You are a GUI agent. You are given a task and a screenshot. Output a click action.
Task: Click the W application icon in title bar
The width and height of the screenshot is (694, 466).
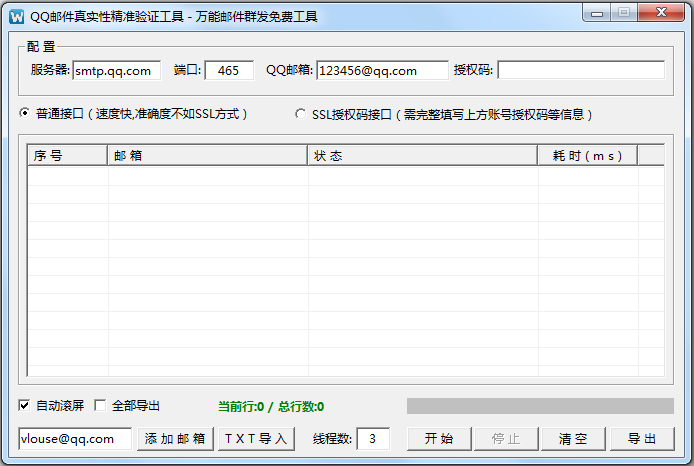click(16, 17)
